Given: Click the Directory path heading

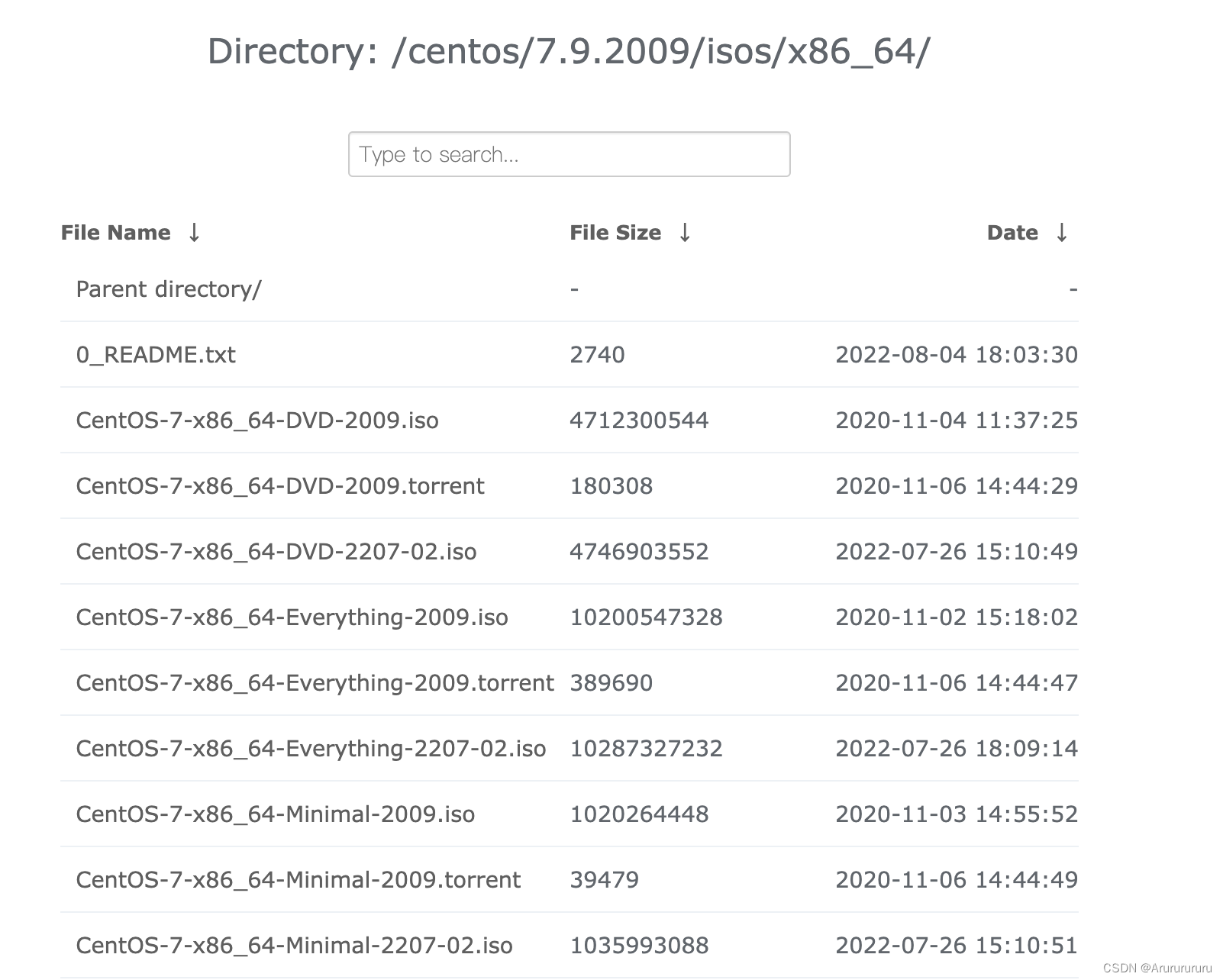Looking at the screenshot, I should click(x=569, y=52).
